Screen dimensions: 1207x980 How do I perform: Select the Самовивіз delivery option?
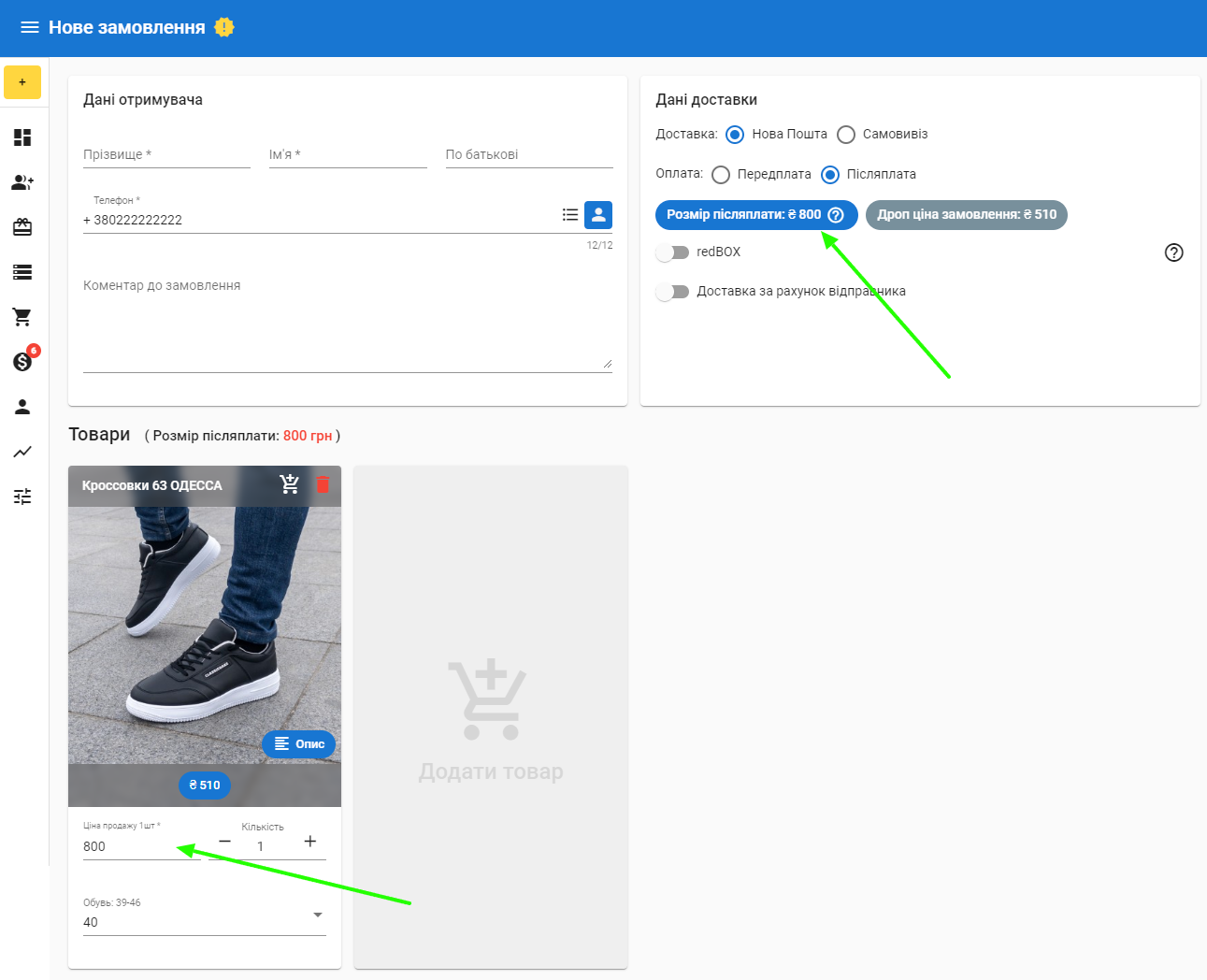click(846, 135)
